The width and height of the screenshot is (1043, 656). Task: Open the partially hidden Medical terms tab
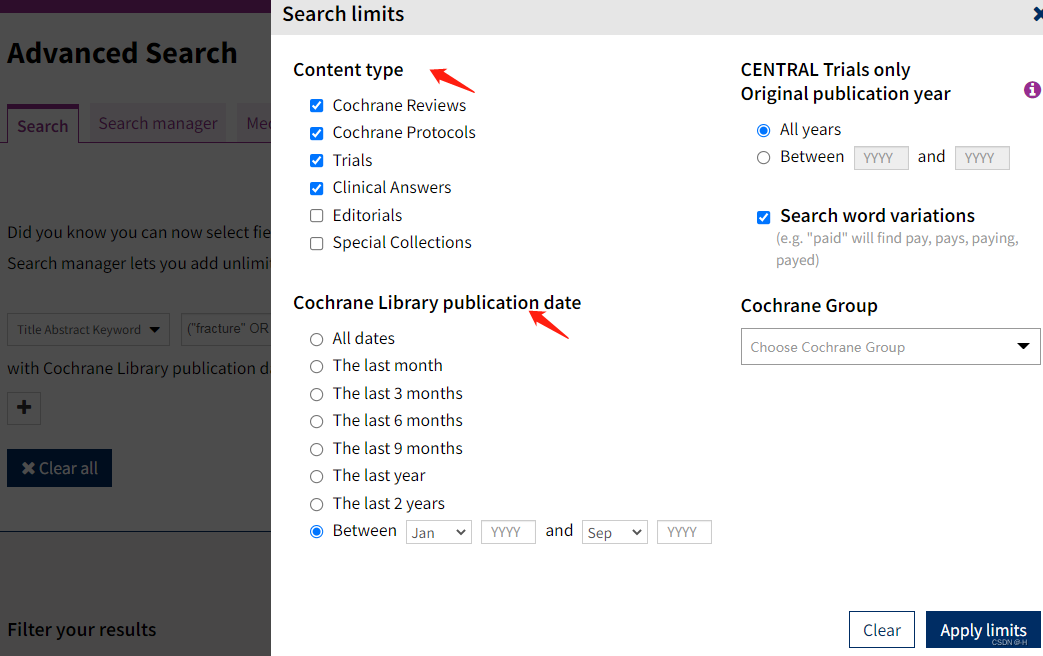[x=255, y=123]
